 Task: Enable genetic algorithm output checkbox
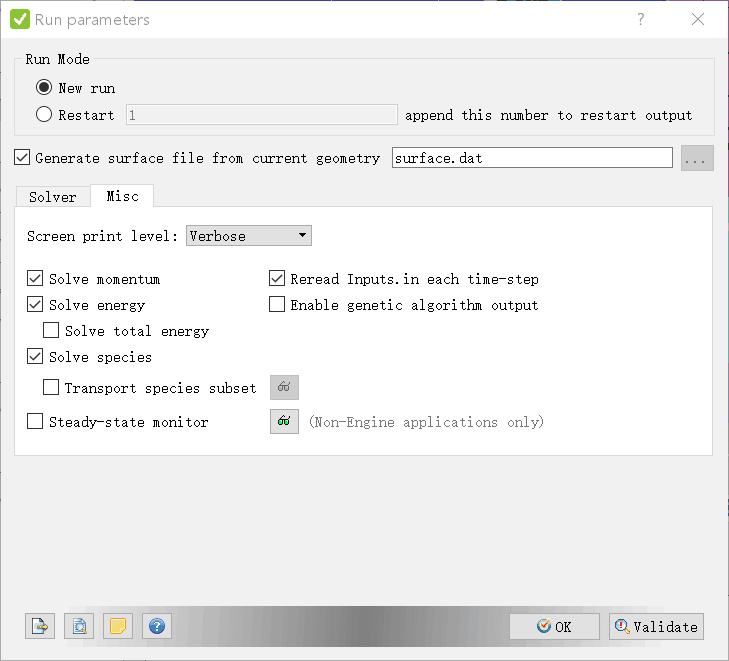pos(277,304)
